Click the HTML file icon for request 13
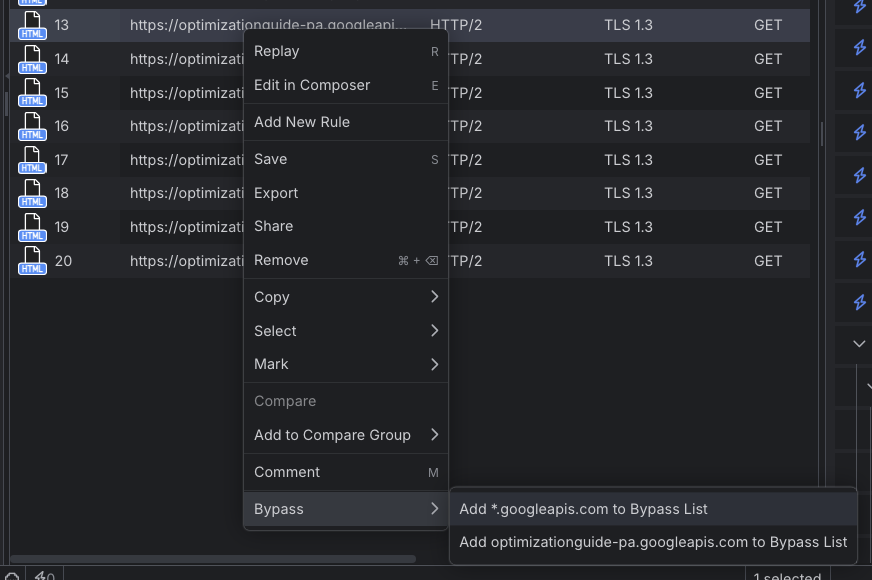This screenshot has width=872, height=580. pyautogui.click(x=32, y=26)
